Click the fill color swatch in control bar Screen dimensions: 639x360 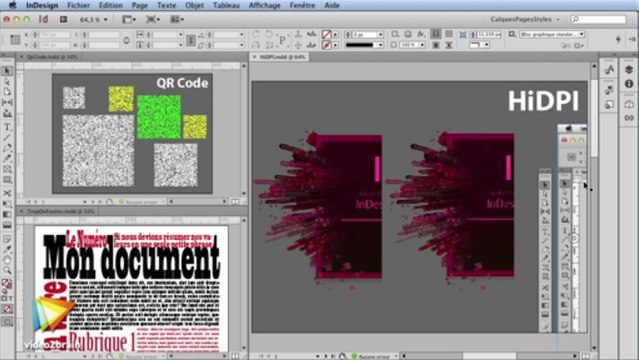click(x=326, y=35)
